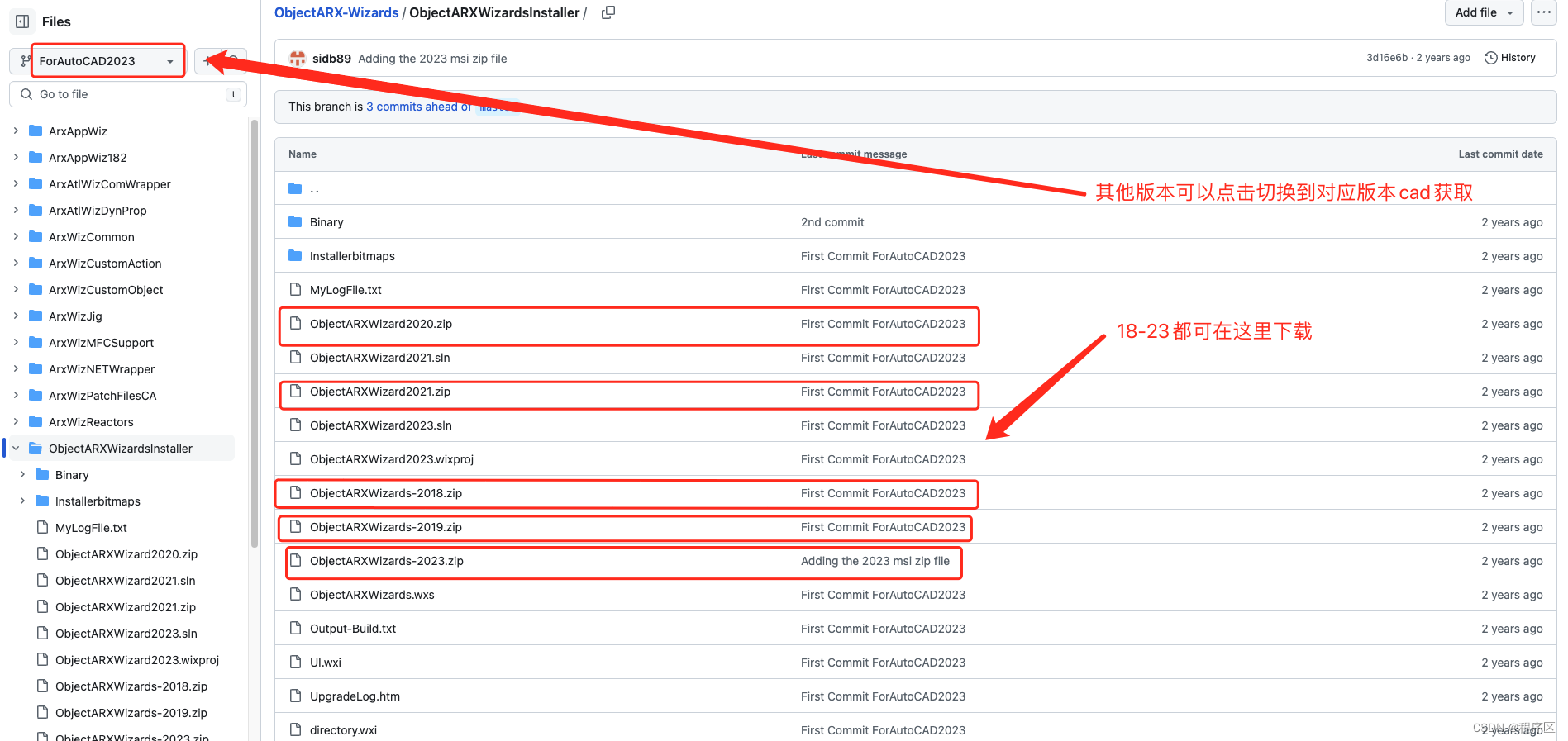The image size is (1568, 741).
Task: Open Installerbitmaps in the sidebar tree
Action: (98, 501)
